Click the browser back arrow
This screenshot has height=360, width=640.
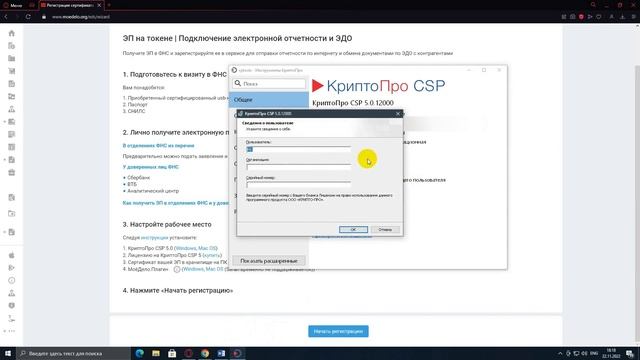(6, 17)
